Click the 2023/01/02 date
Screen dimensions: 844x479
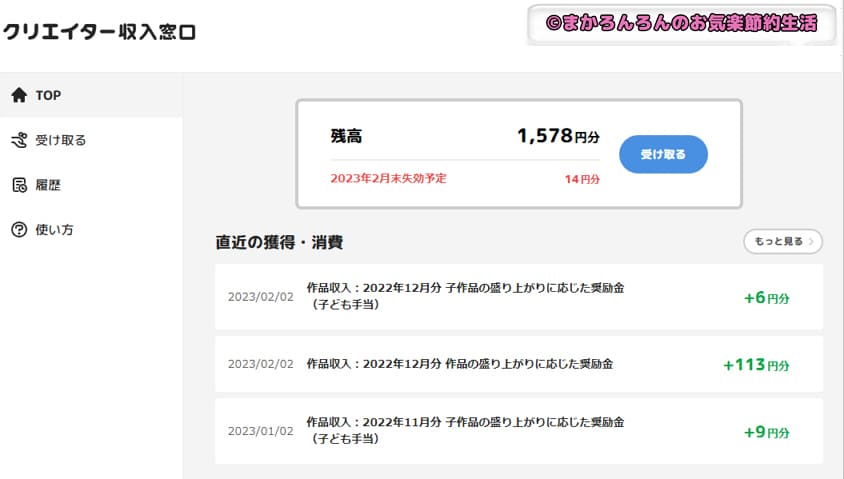coord(261,431)
